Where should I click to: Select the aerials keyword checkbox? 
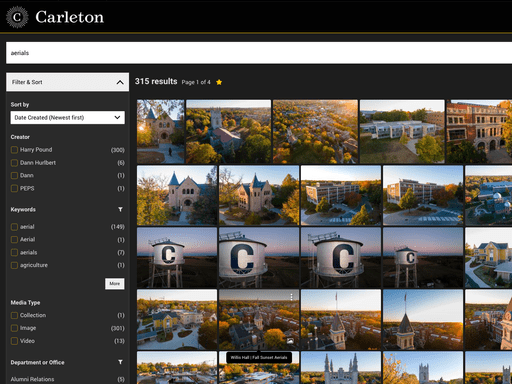[14, 252]
